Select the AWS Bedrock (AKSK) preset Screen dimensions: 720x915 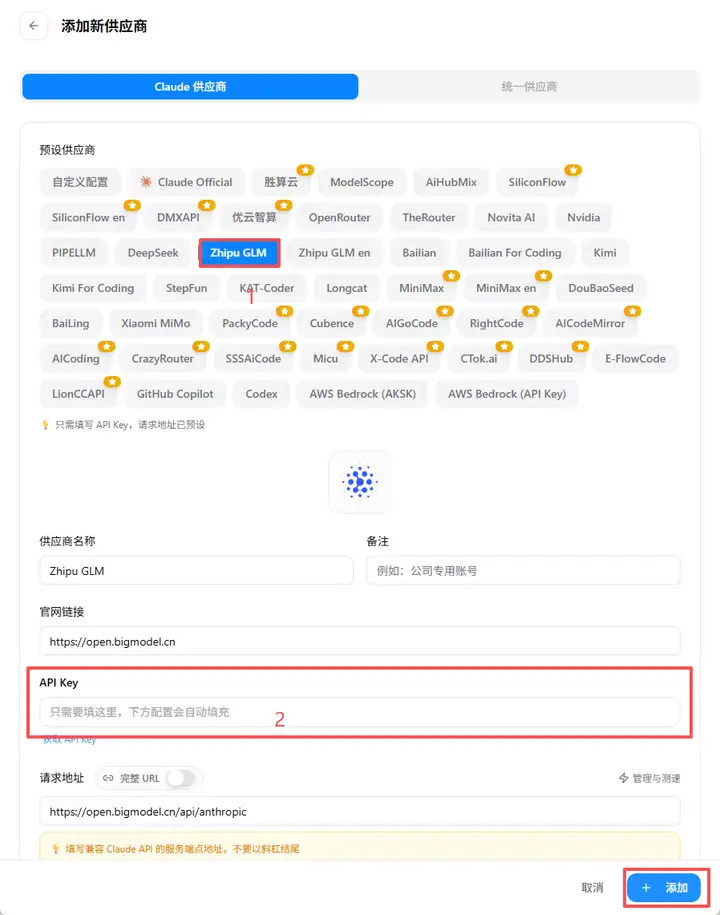[362, 394]
